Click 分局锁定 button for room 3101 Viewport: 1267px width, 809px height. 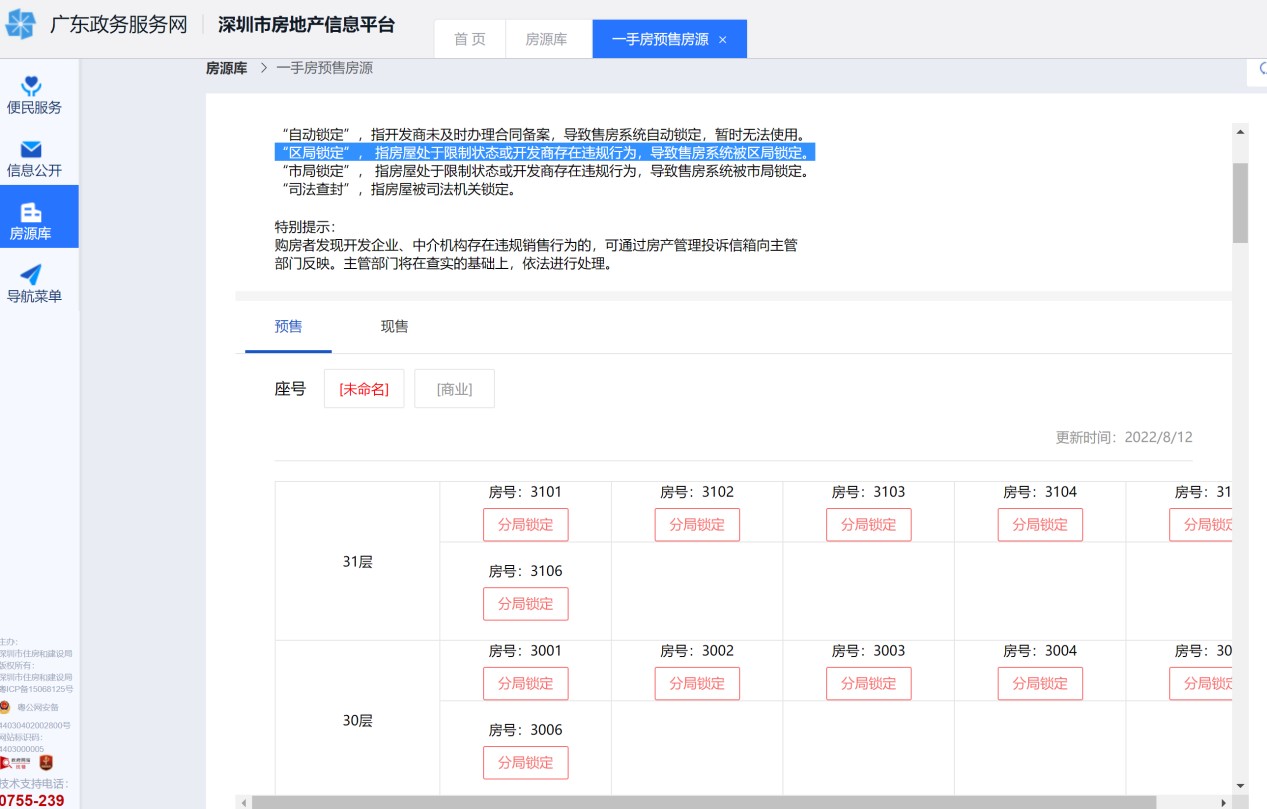tap(525, 525)
